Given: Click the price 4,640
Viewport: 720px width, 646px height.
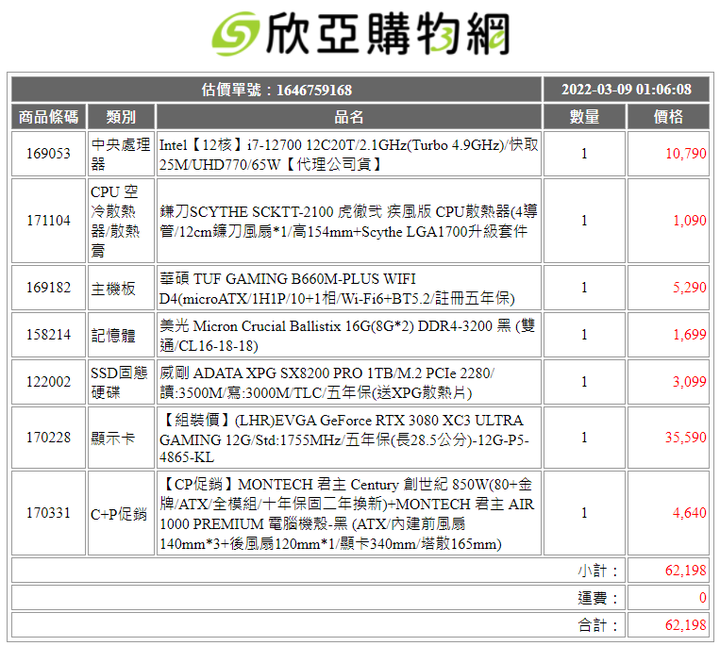Looking at the screenshot, I should coord(690,513).
